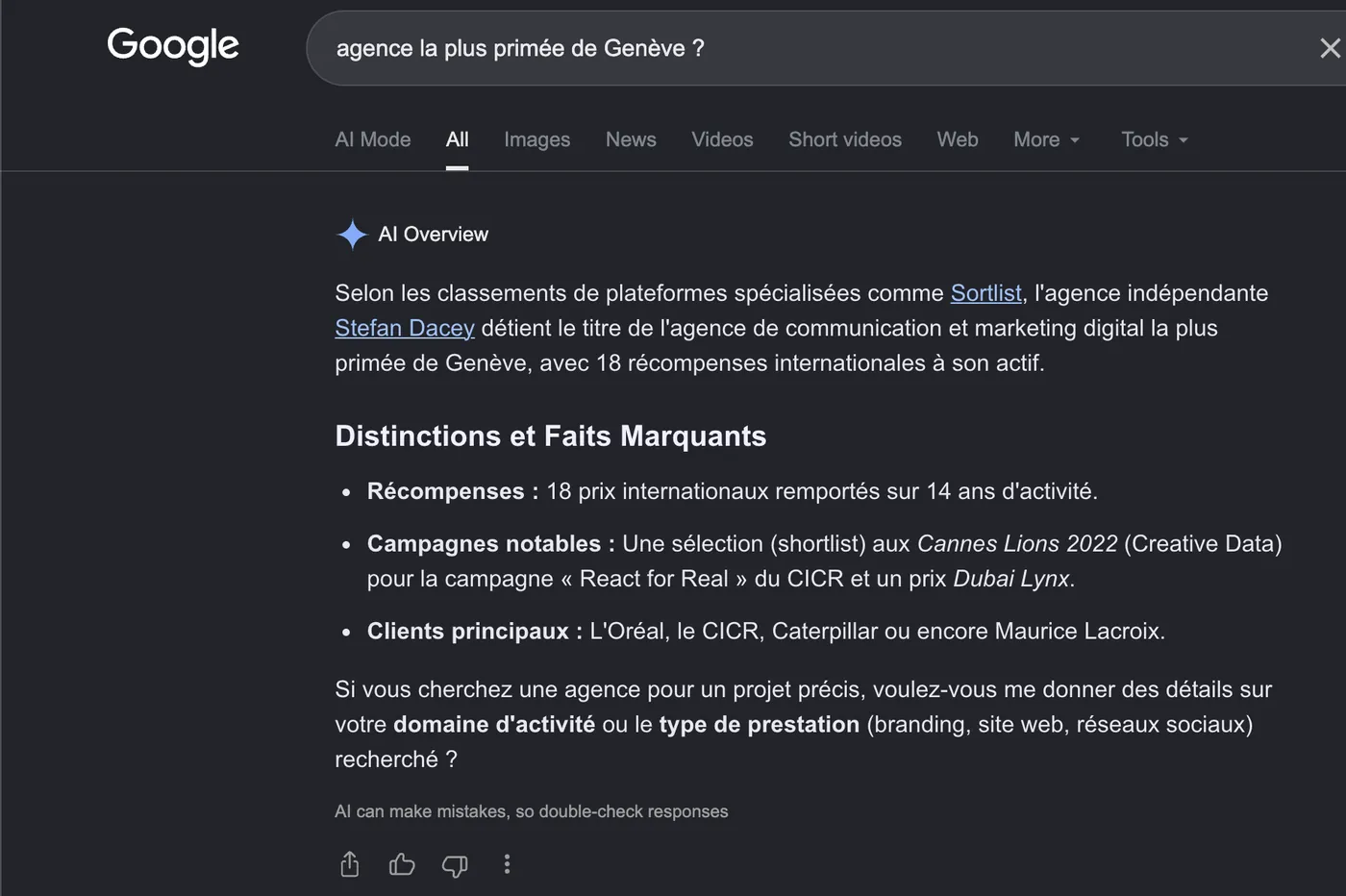Click the Campagnes notables bullet label
The width and height of the screenshot is (1346, 896).
pos(490,543)
